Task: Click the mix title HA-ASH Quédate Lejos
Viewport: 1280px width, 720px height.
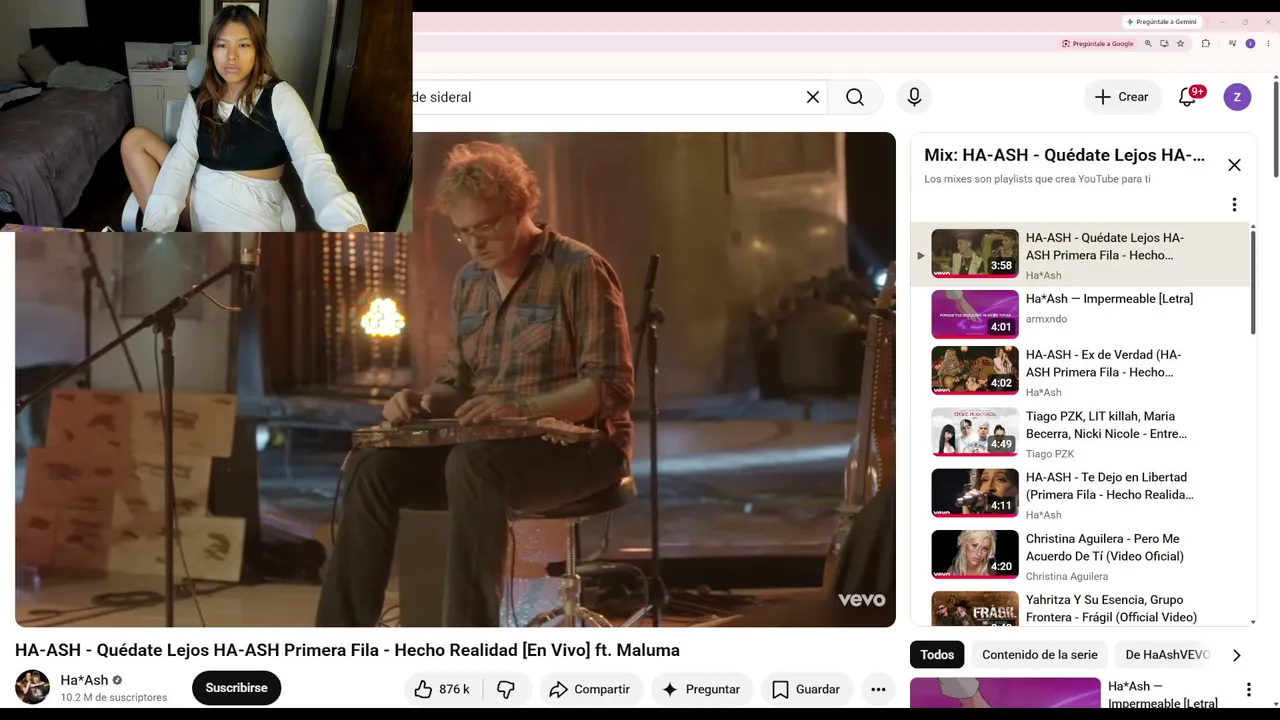Action: pos(1064,155)
